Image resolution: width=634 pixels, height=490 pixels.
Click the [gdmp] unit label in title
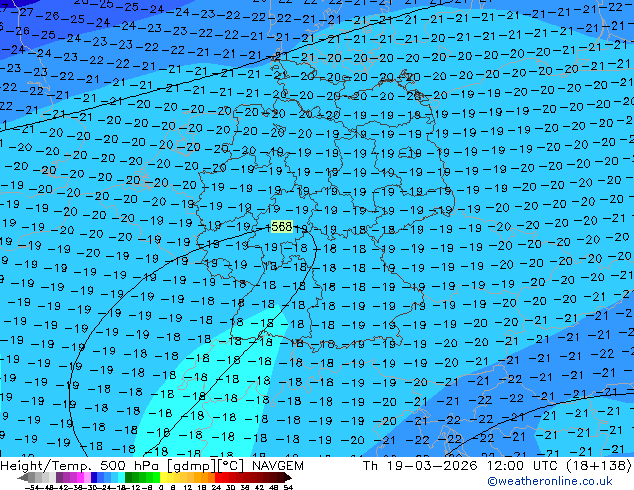tap(191, 466)
